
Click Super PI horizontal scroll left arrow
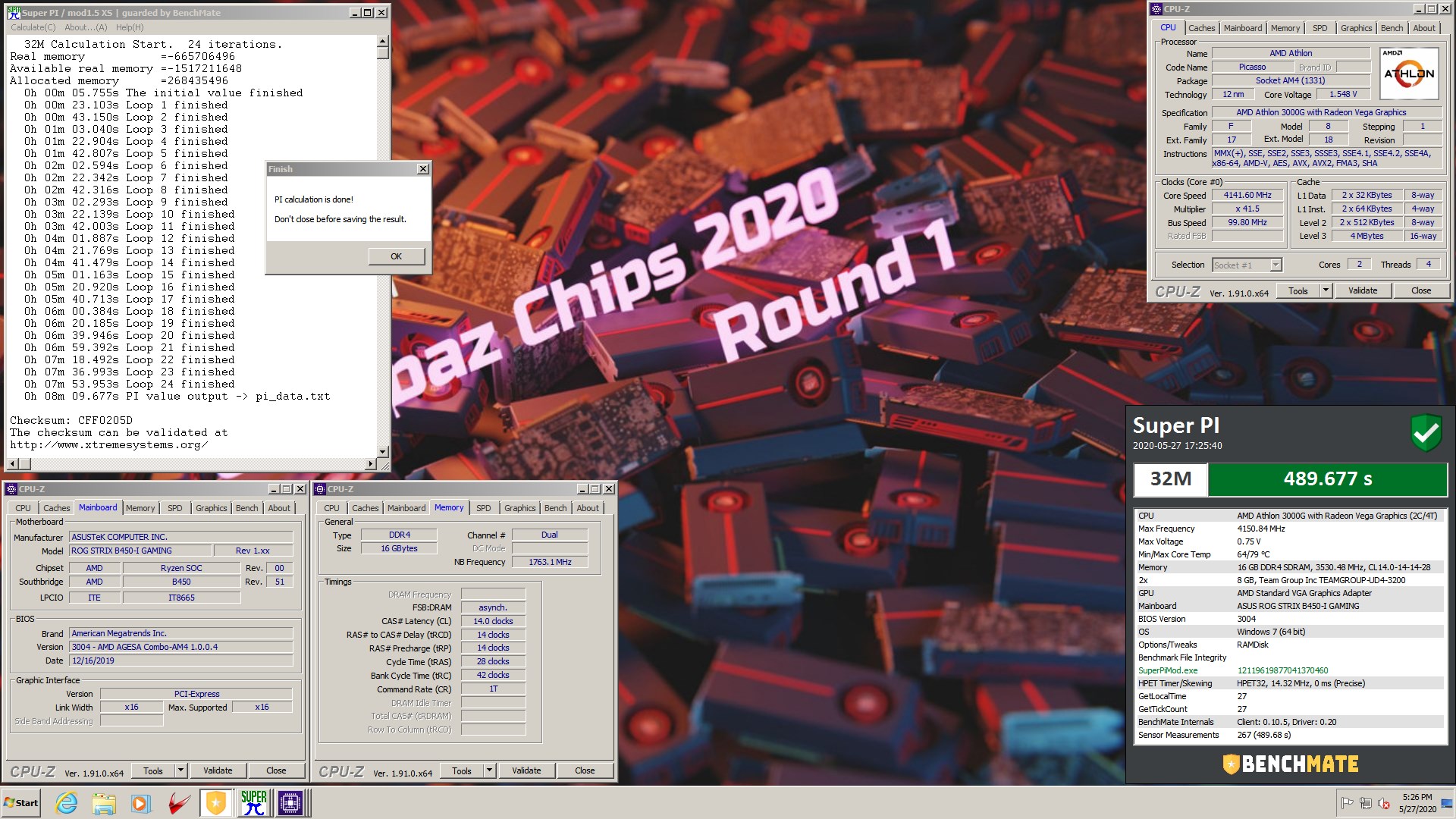13,463
